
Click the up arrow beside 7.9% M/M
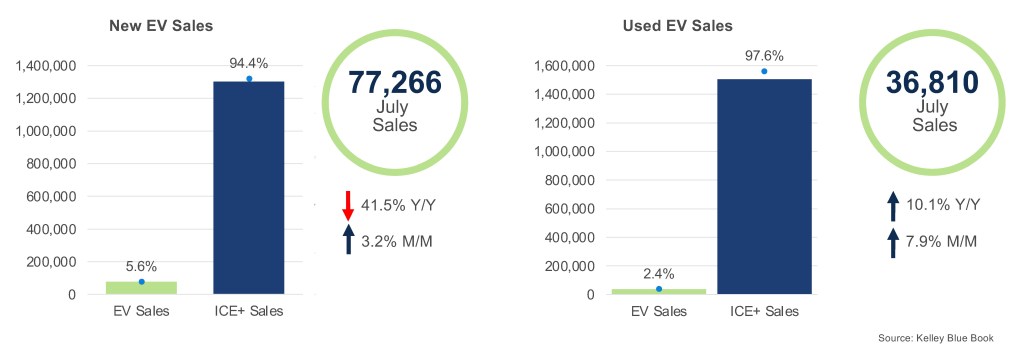[x=893, y=243]
